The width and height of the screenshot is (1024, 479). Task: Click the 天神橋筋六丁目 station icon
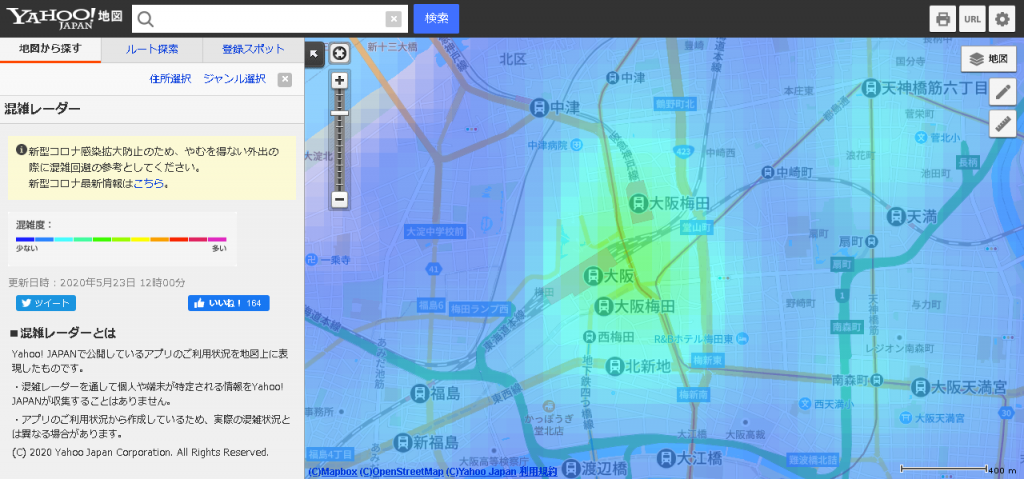[x=871, y=88]
